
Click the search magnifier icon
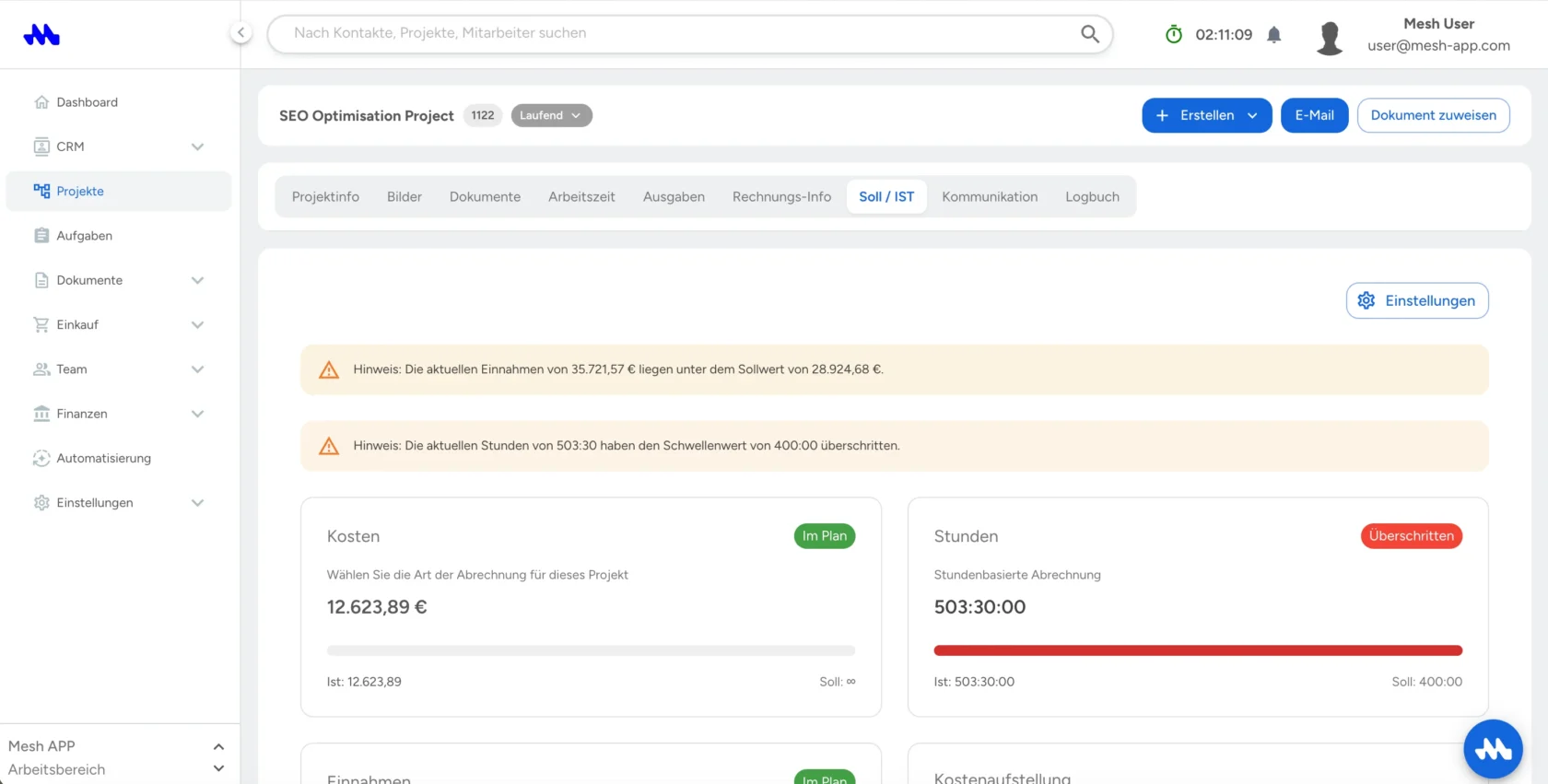click(x=1090, y=34)
